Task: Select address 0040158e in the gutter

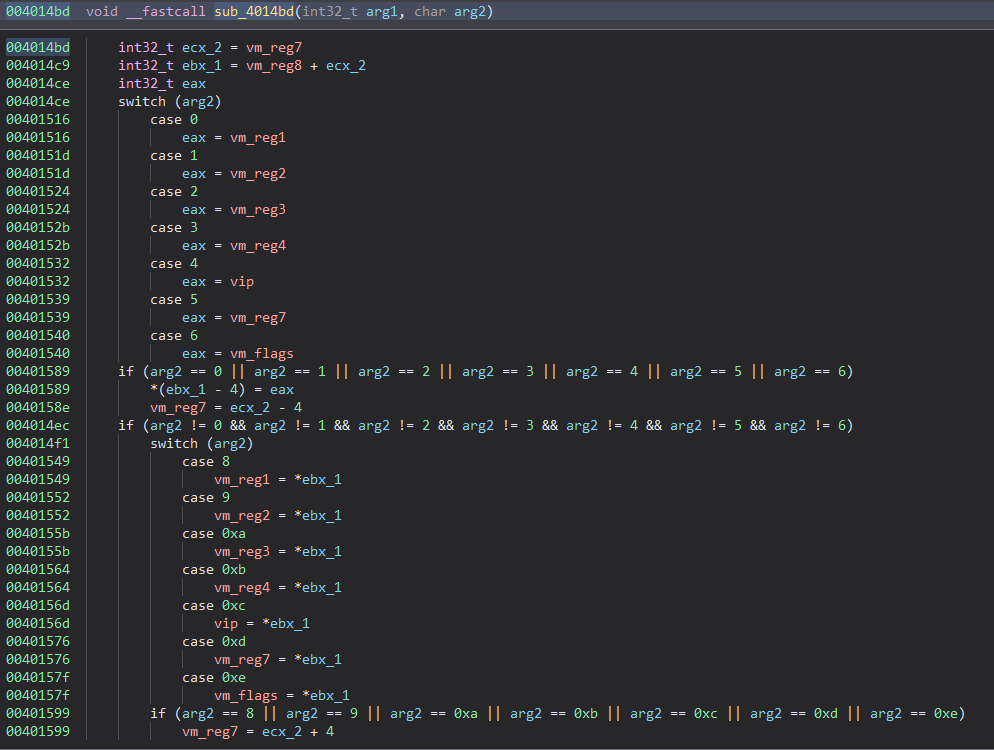Action: [38, 408]
